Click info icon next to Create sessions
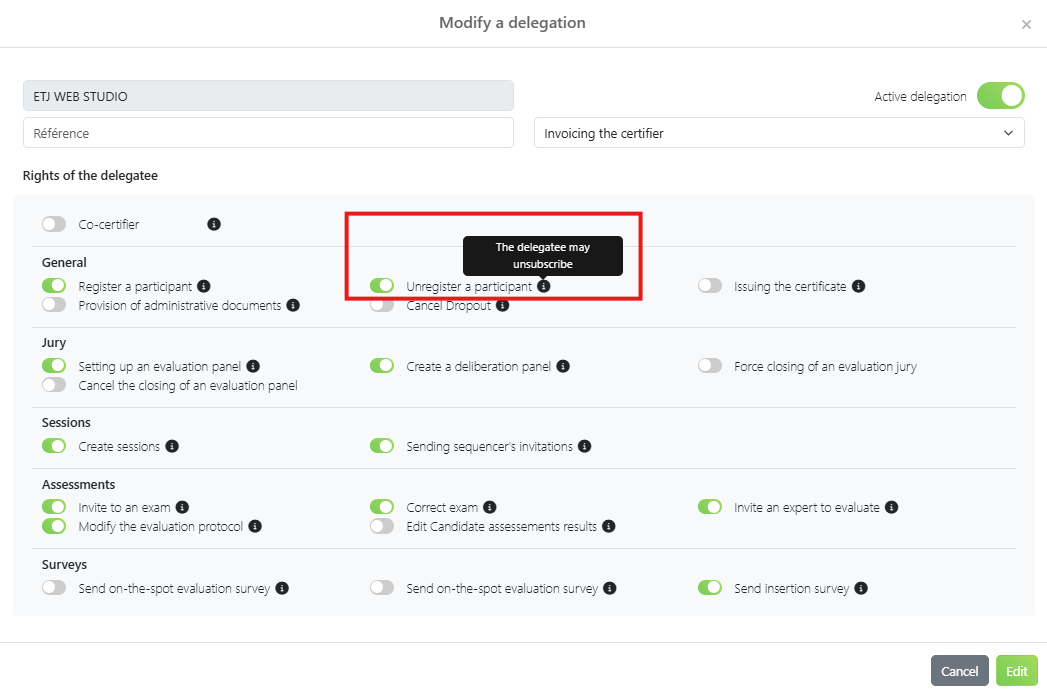This screenshot has height=697, width=1047. tap(172, 446)
